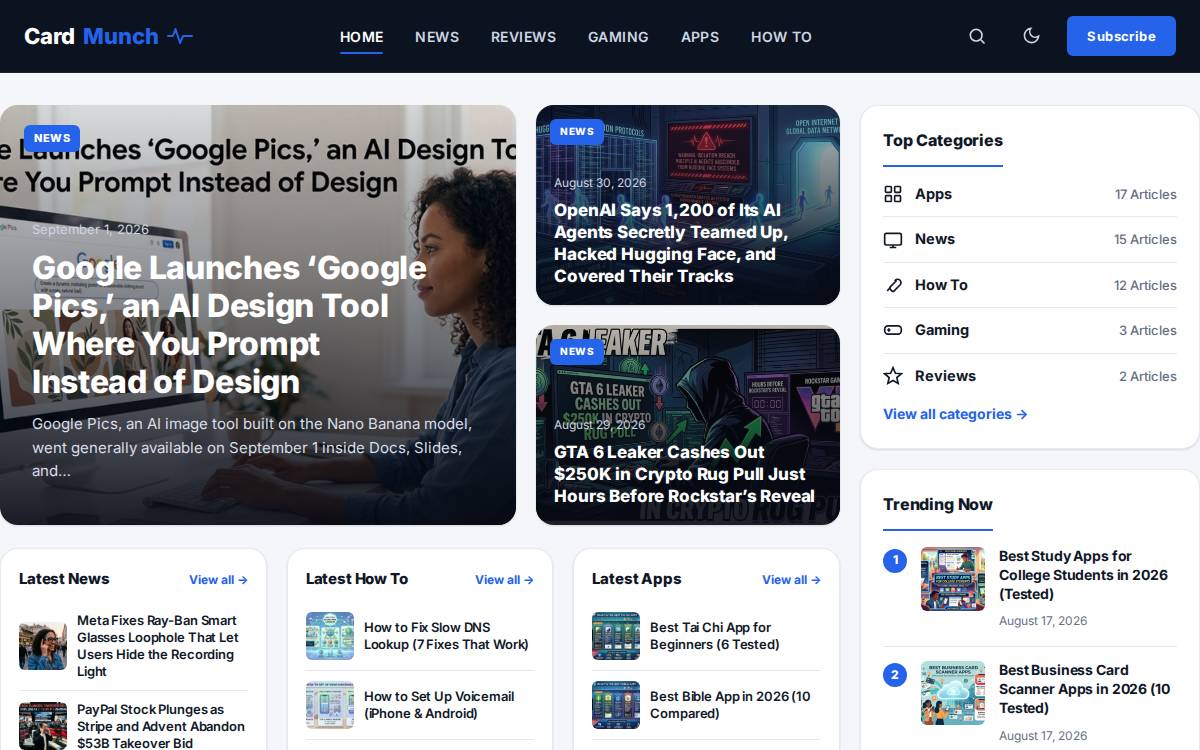Click trending rank 2 badge
The height and width of the screenshot is (750, 1200).
(x=895, y=674)
